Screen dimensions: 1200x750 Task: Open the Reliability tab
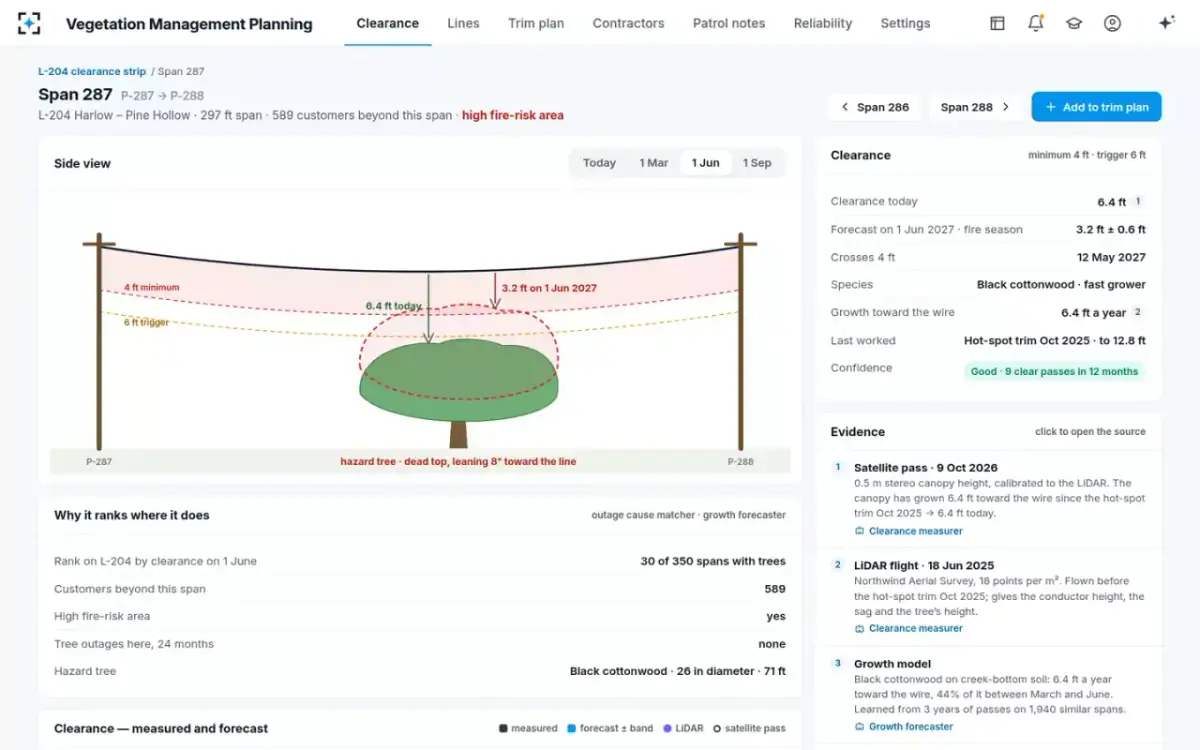tap(823, 23)
